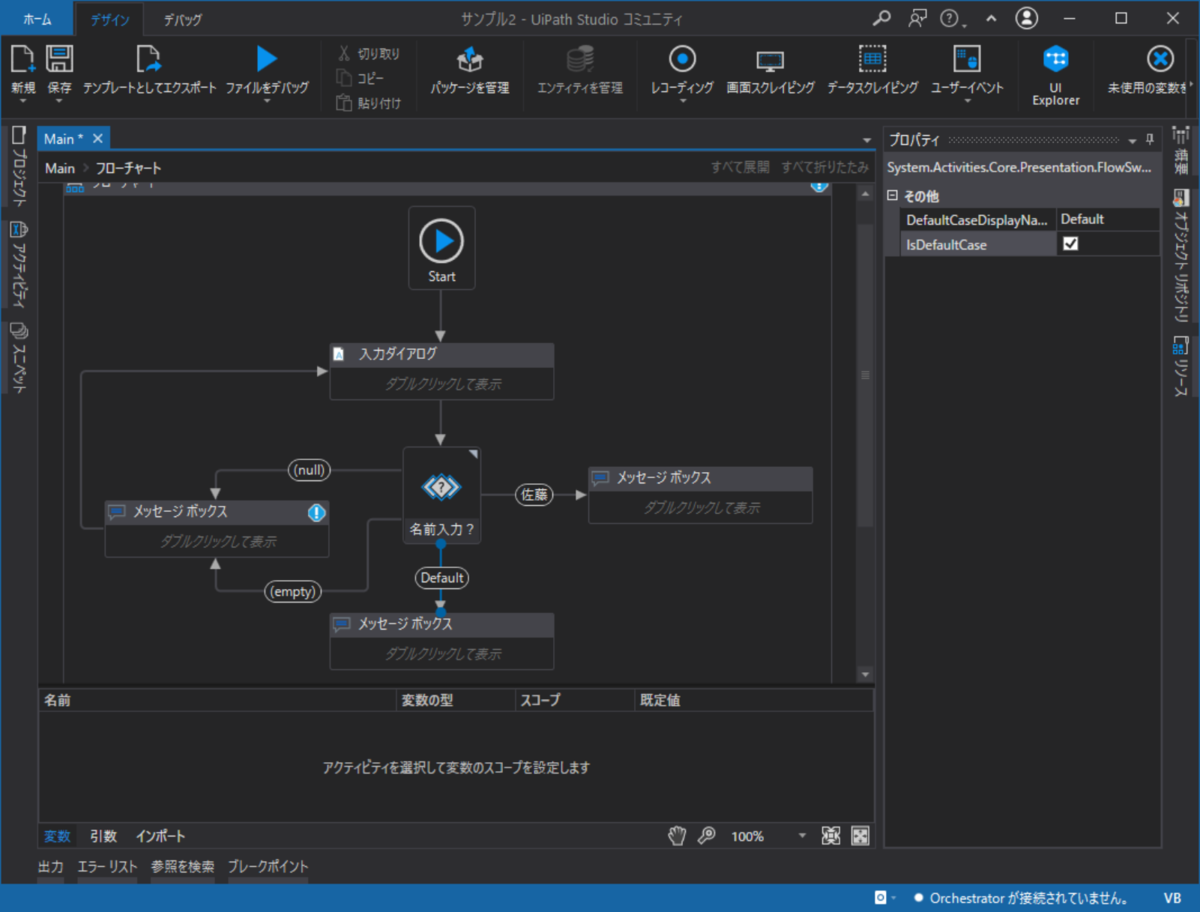
Task: Select the 名前入力？ flow switch node
Action: click(442, 496)
